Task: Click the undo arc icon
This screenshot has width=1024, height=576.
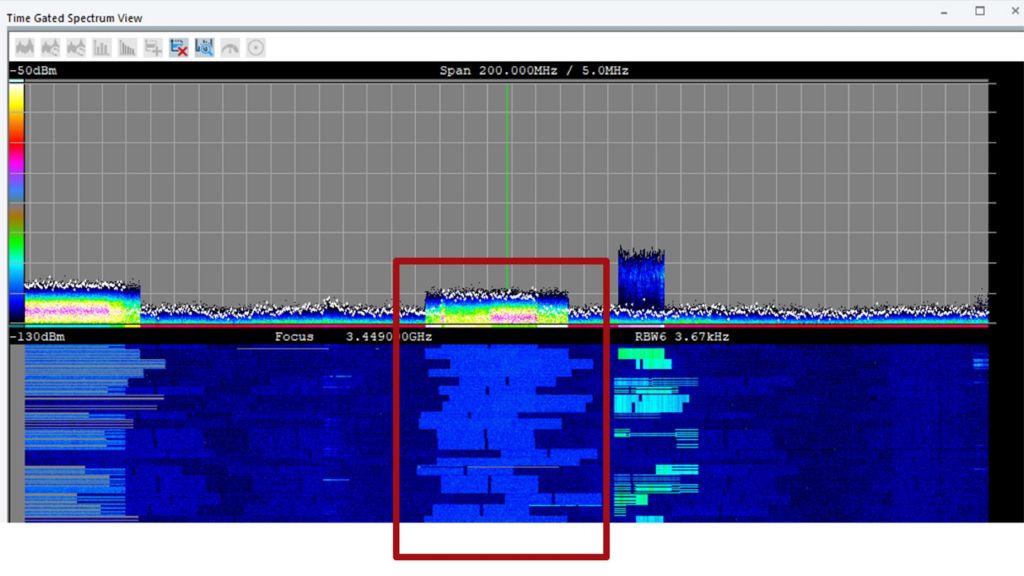Action: click(229, 47)
